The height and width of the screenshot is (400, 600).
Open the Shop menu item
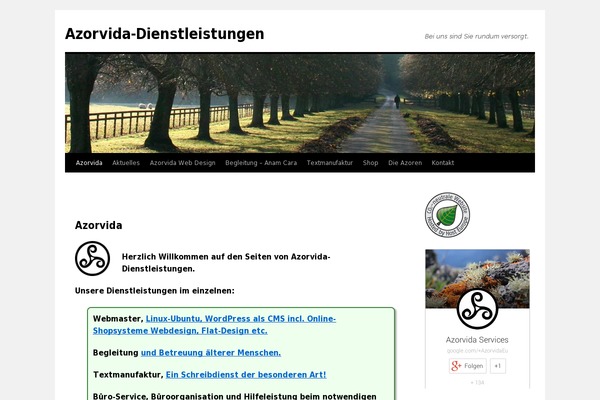click(x=370, y=163)
